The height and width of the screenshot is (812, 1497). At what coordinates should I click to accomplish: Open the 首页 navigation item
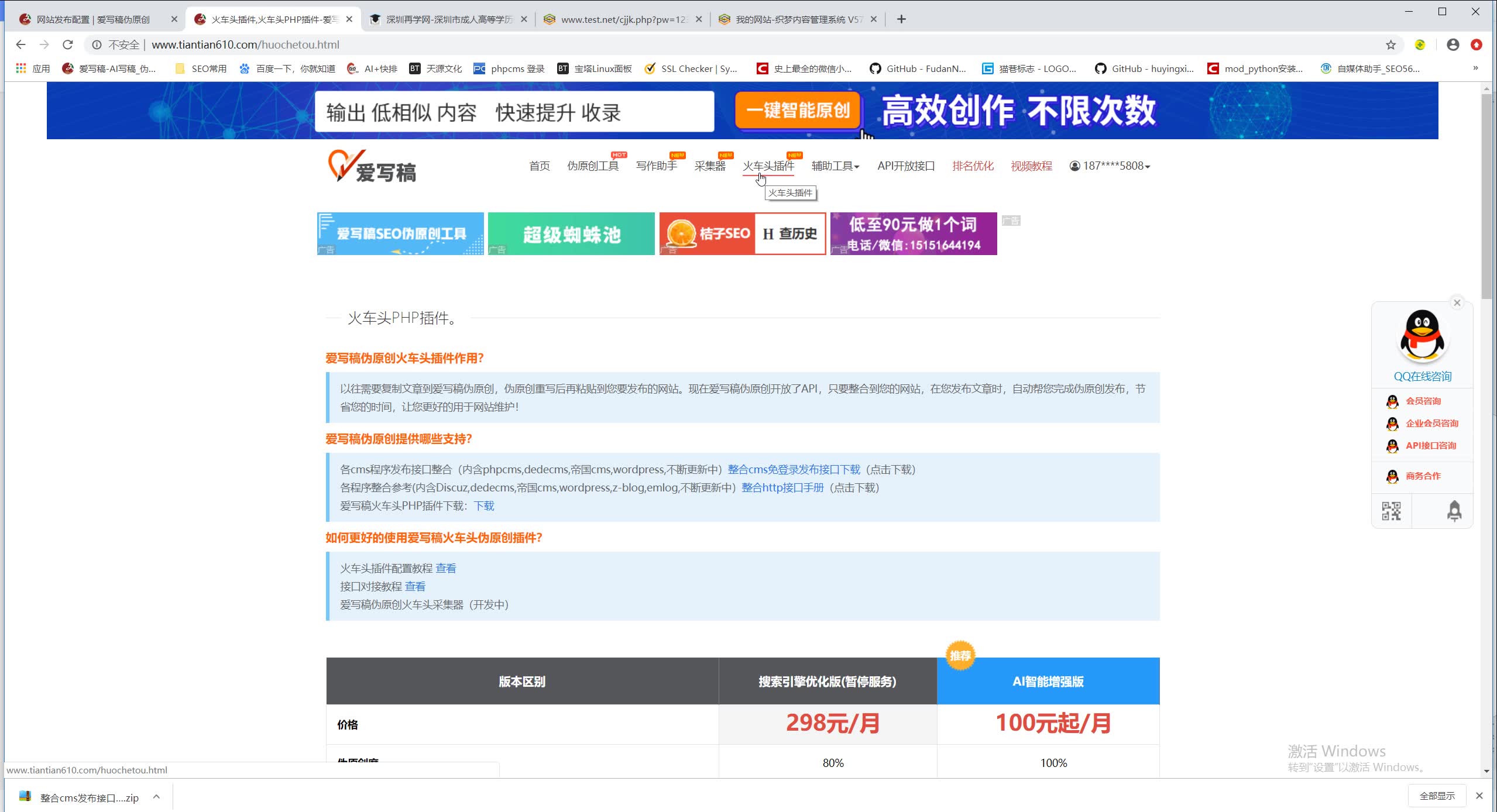pyautogui.click(x=539, y=166)
